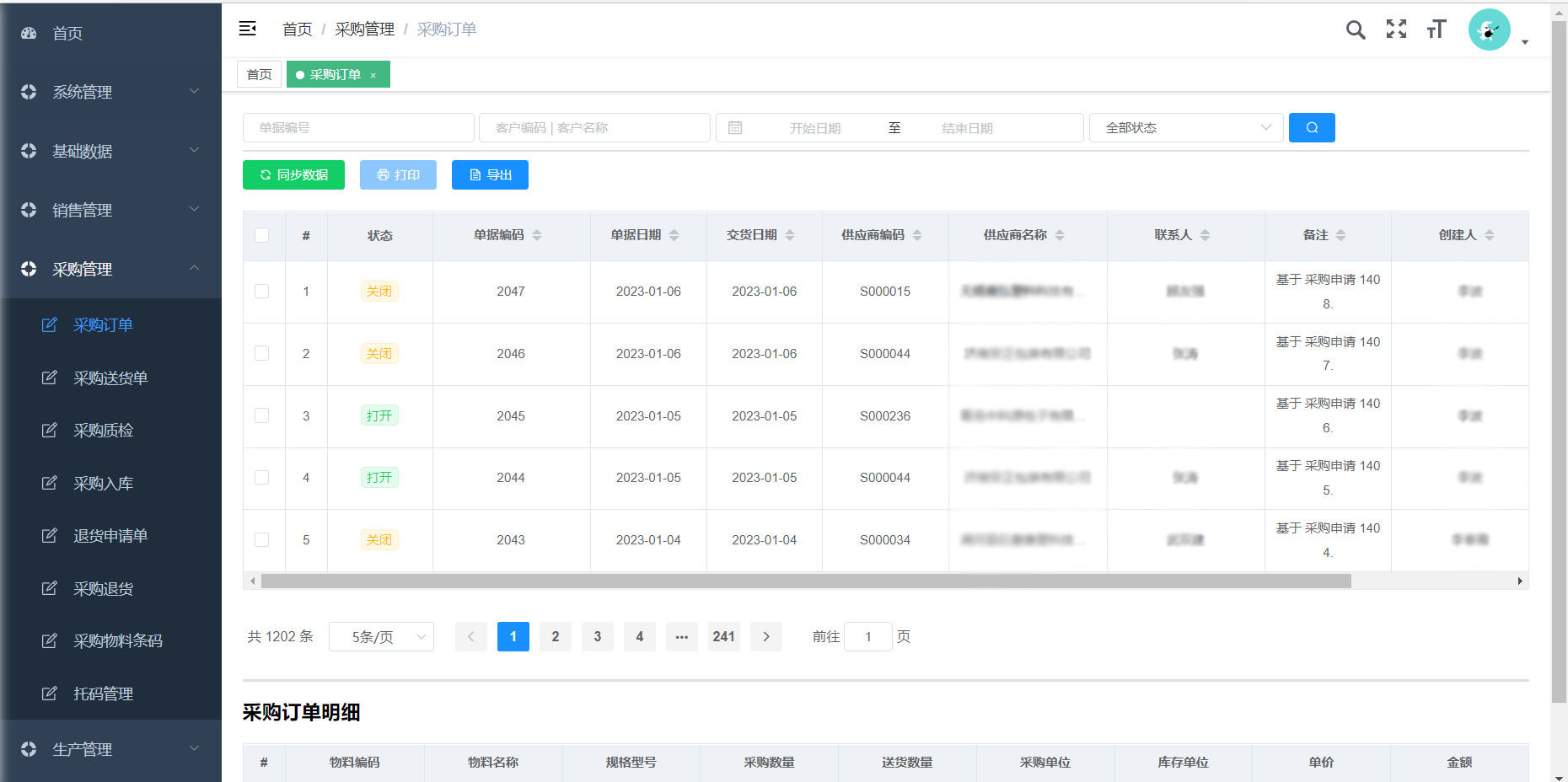Screen dimensions: 1568x782
Task: Click the 同步数据 sync button
Action: pos(293,174)
